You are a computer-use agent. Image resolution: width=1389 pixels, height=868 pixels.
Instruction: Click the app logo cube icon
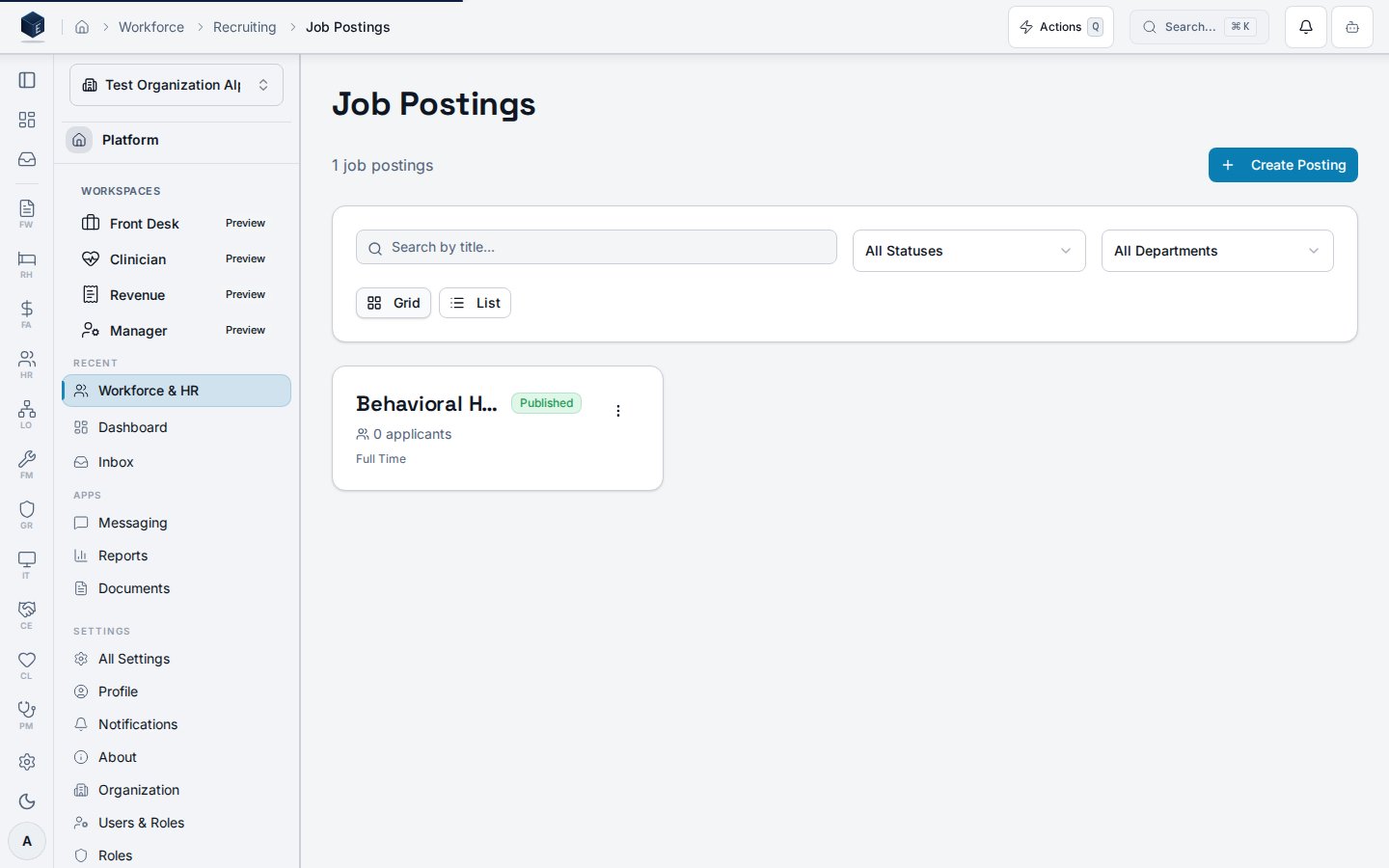(x=33, y=26)
